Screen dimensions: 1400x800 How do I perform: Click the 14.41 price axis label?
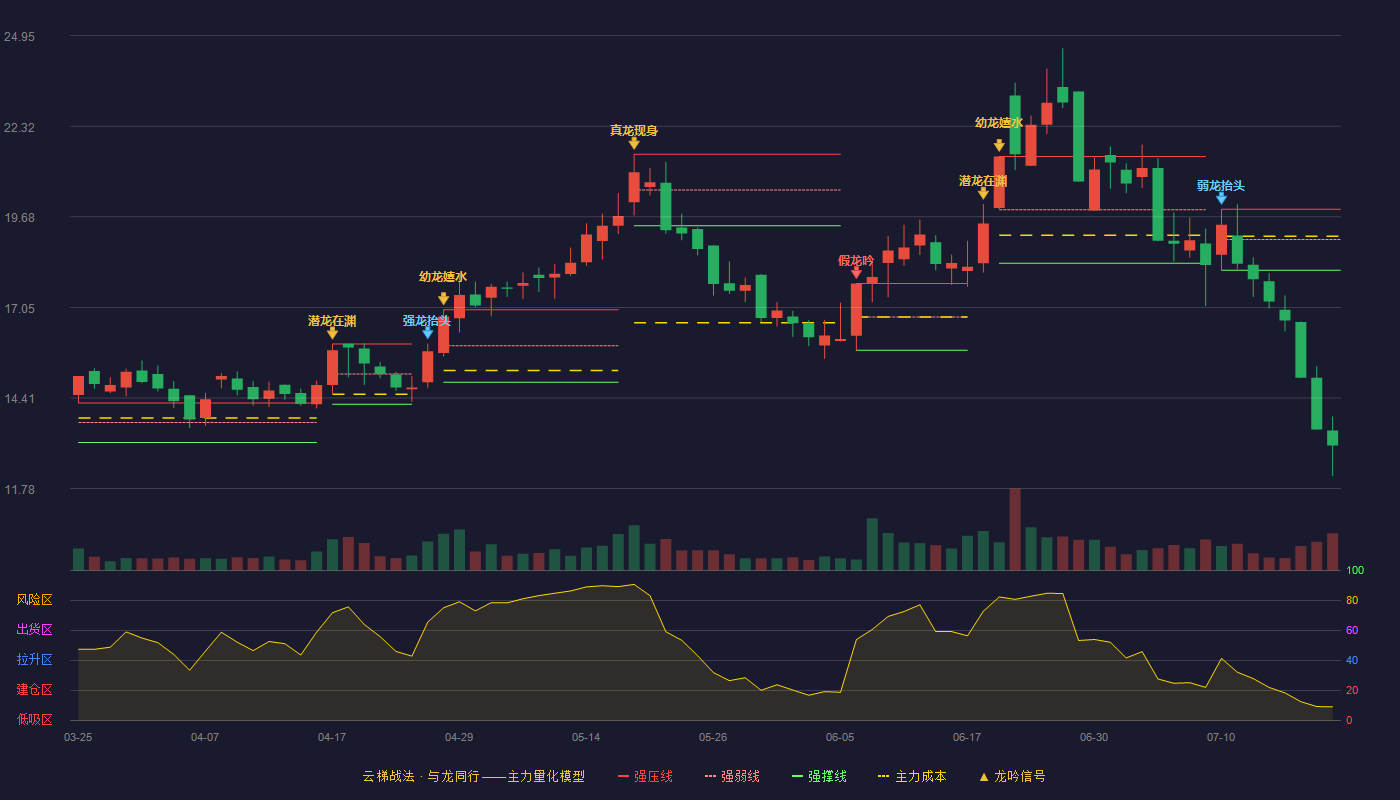pyautogui.click(x=19, y=399)
